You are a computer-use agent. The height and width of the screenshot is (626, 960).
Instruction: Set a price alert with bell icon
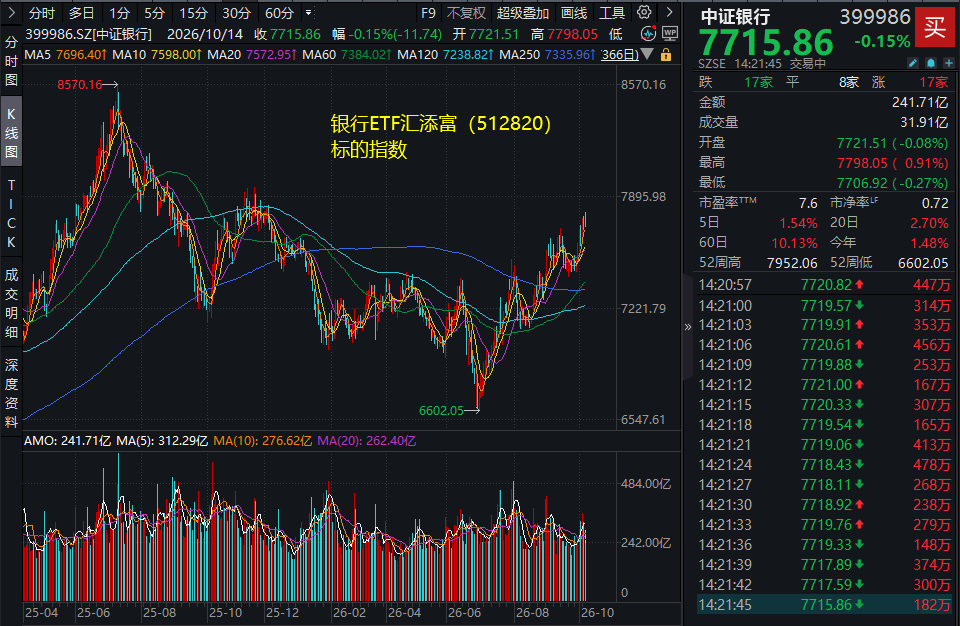931,63
